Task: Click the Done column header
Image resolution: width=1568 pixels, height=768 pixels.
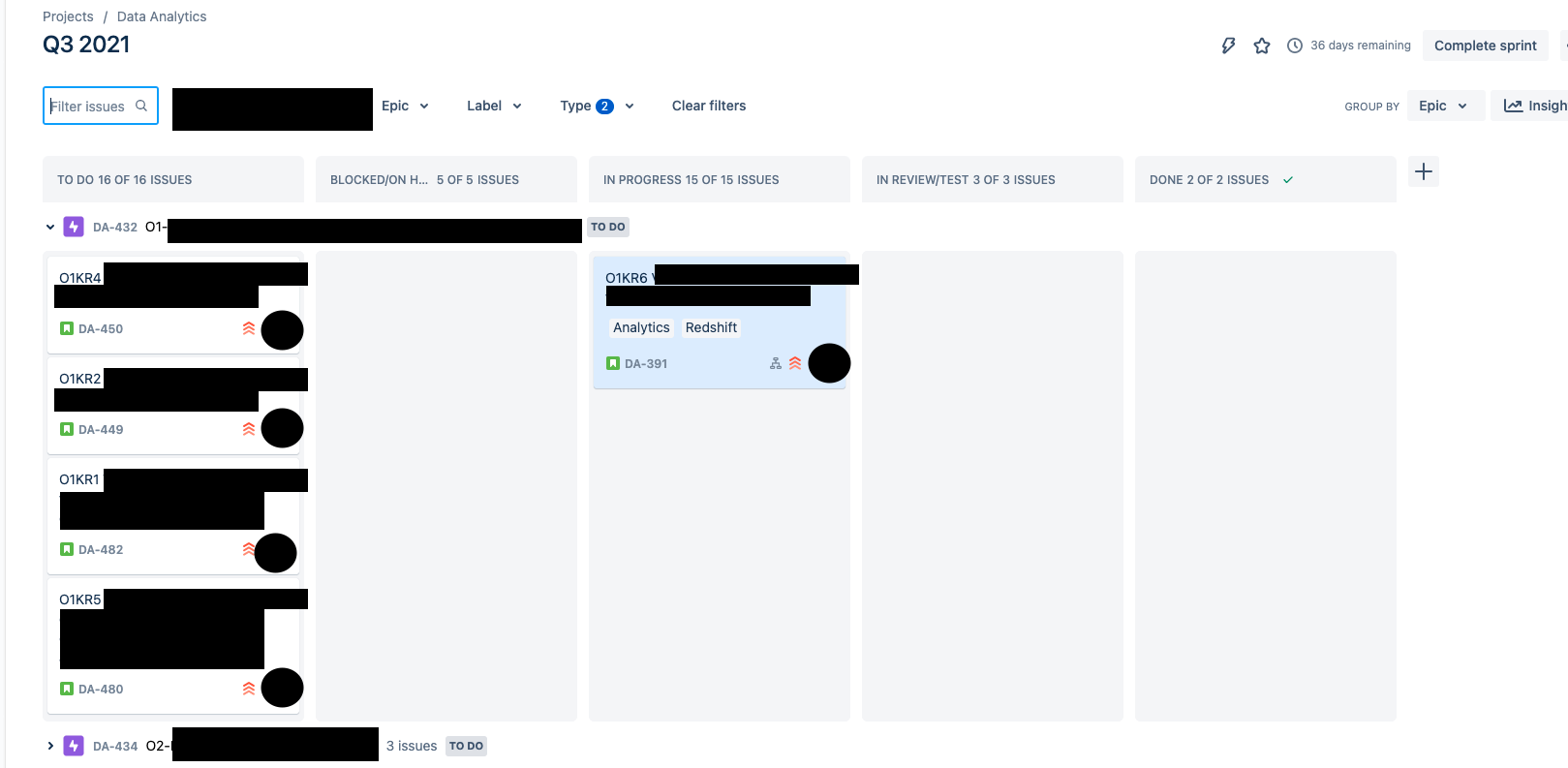Action: point(1266,179)
